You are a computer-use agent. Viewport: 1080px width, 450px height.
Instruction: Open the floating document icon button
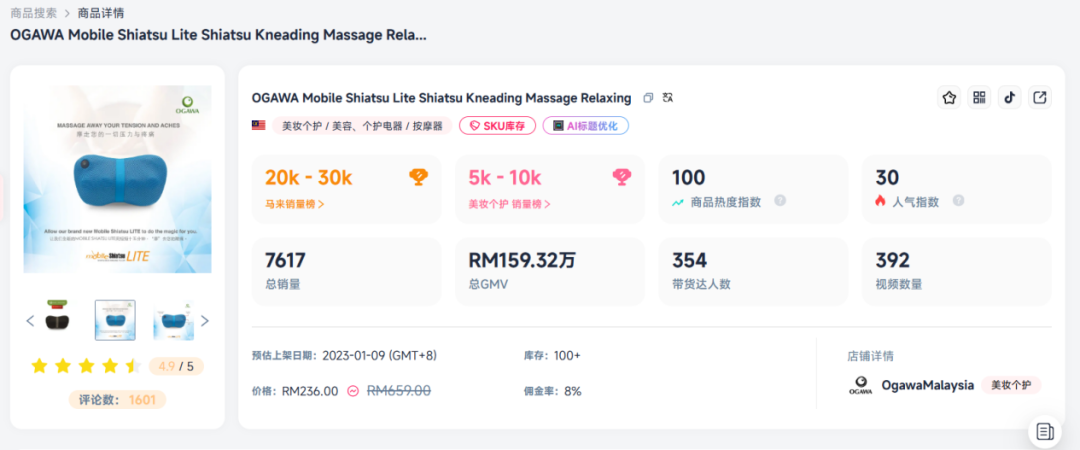coord(1045,432)
